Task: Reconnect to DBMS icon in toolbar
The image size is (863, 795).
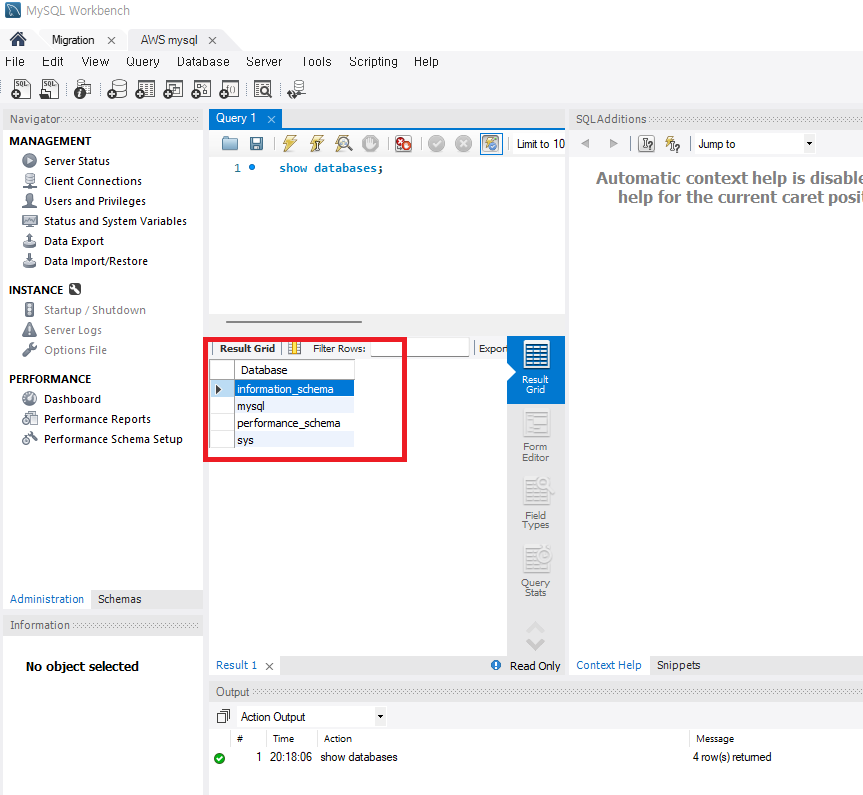Action: (297, 89)
